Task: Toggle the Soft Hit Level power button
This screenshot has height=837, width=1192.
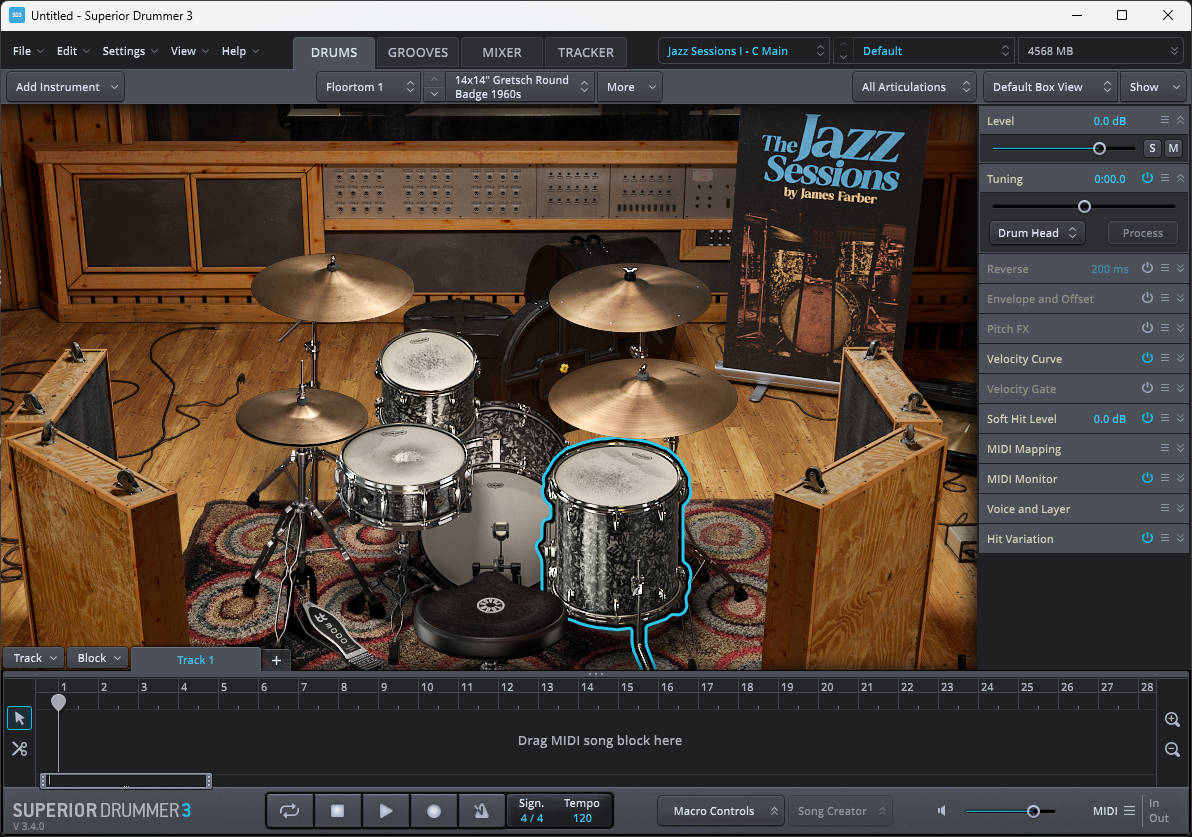Action: click(x=1147, y=418)
